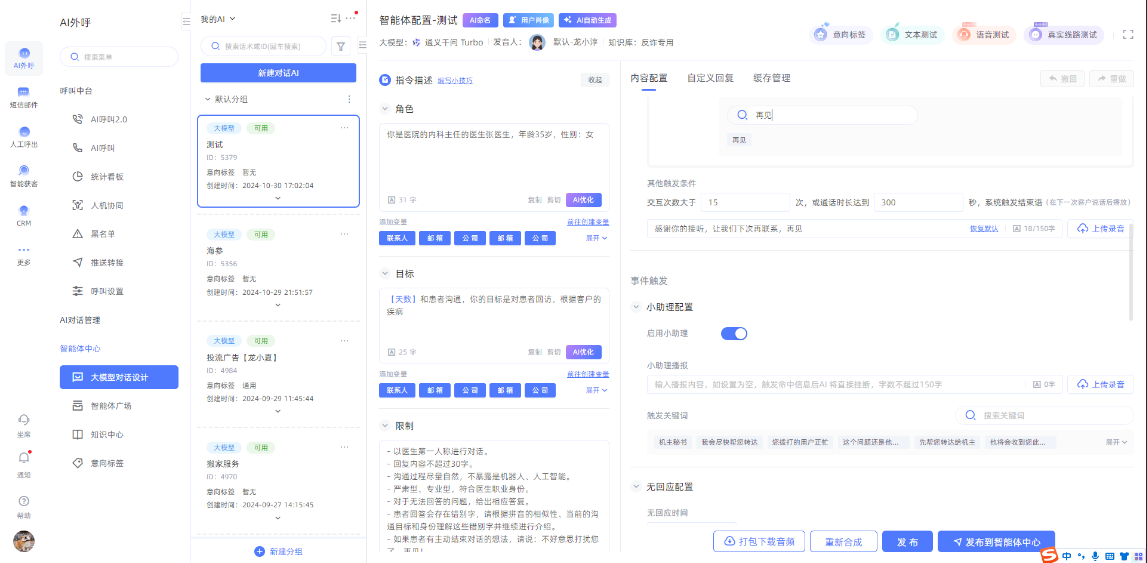Select the 海参 AI card
The height and width of the screenshot is (563, 1147).
click(278, 267)
